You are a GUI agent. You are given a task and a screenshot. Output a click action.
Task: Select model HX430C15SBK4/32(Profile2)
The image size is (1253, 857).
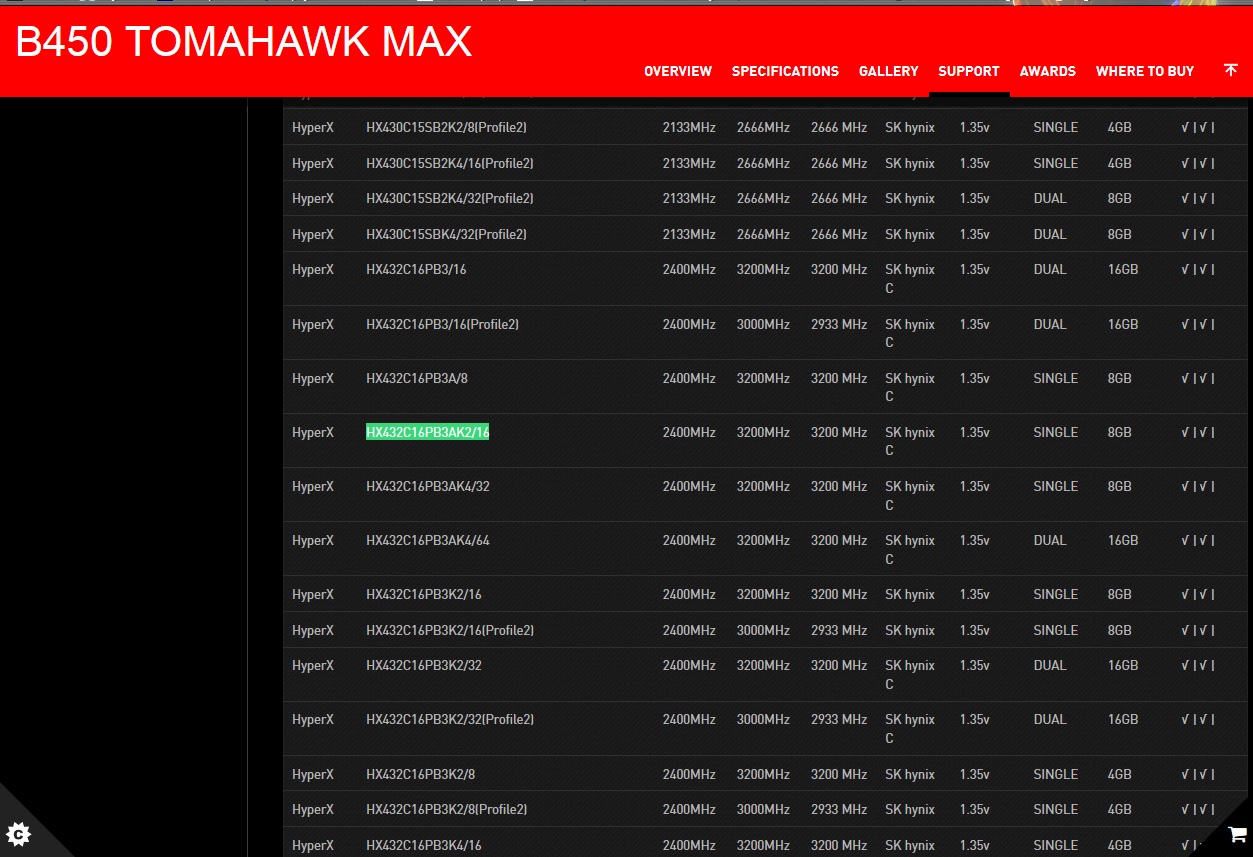446,234
